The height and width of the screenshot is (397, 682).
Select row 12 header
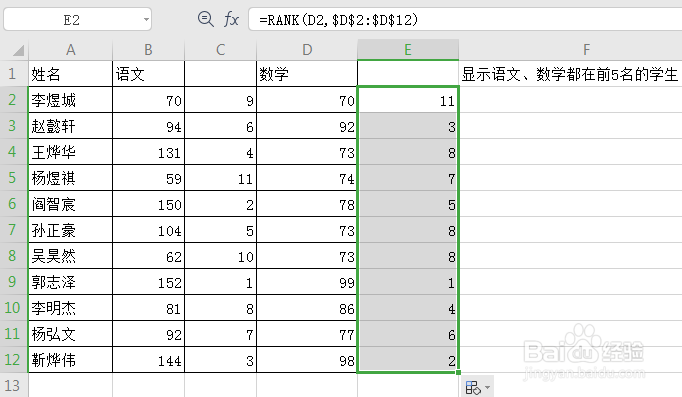point(14,360)
